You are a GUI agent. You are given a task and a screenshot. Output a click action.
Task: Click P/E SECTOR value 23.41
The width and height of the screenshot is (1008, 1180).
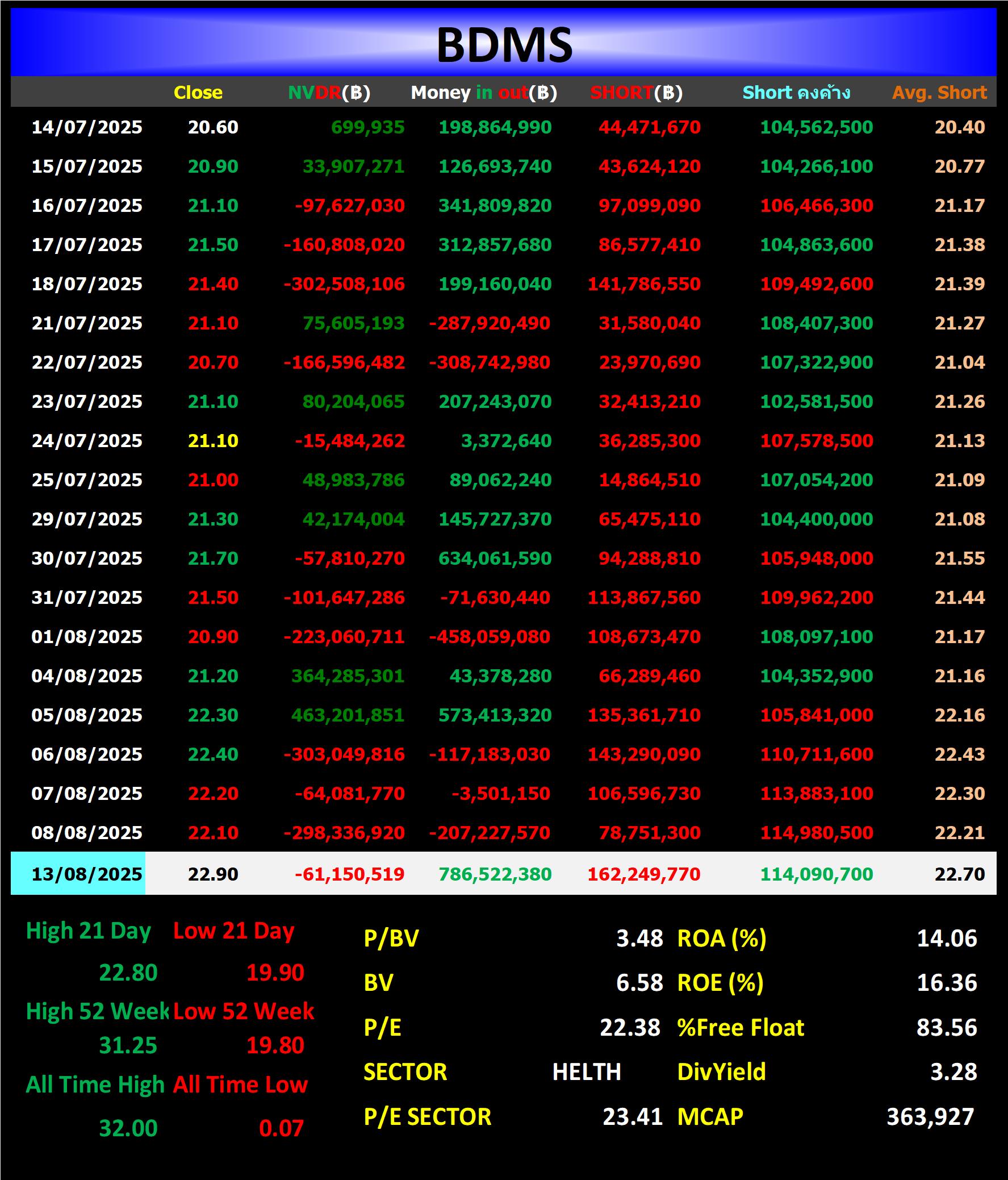pos(633,1118)
